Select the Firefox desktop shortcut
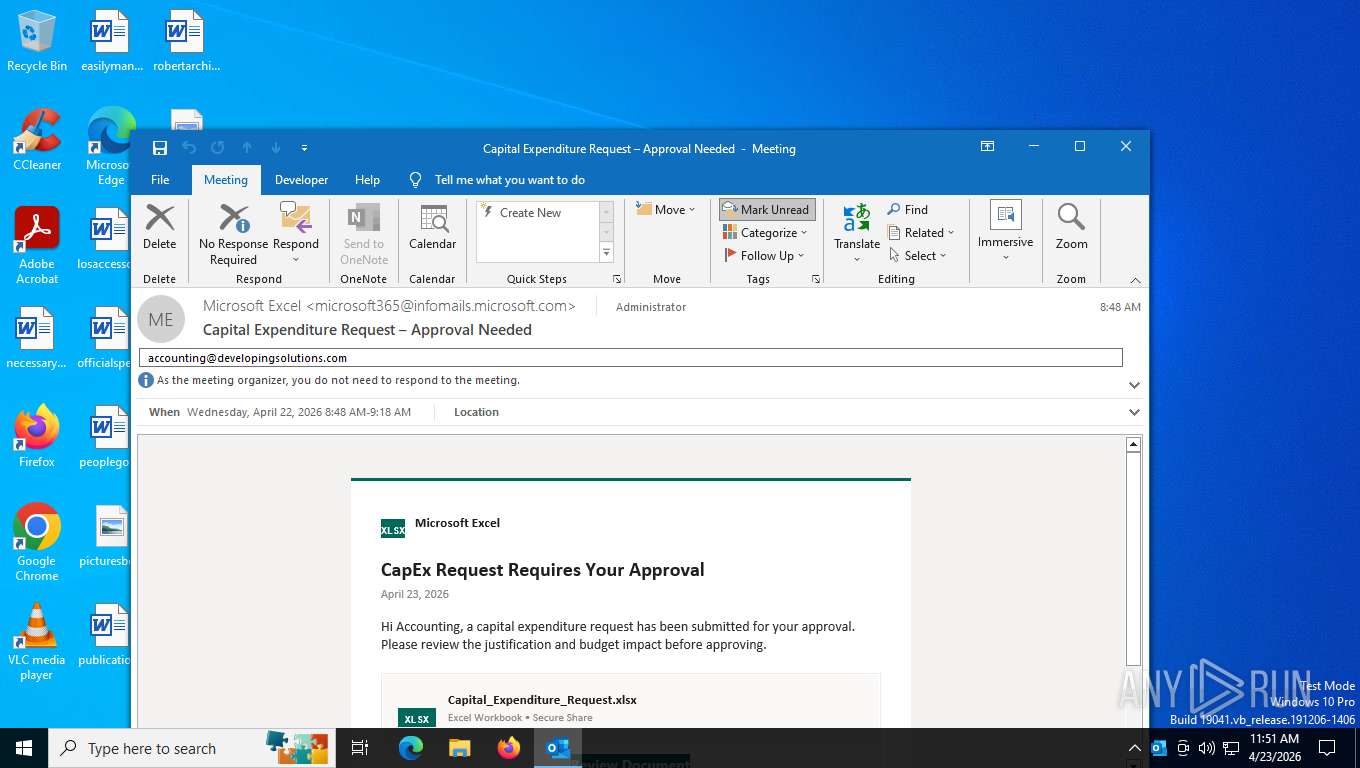This screenshot has width=1360, height=768. pyautogui.click(x=37, y=436)
